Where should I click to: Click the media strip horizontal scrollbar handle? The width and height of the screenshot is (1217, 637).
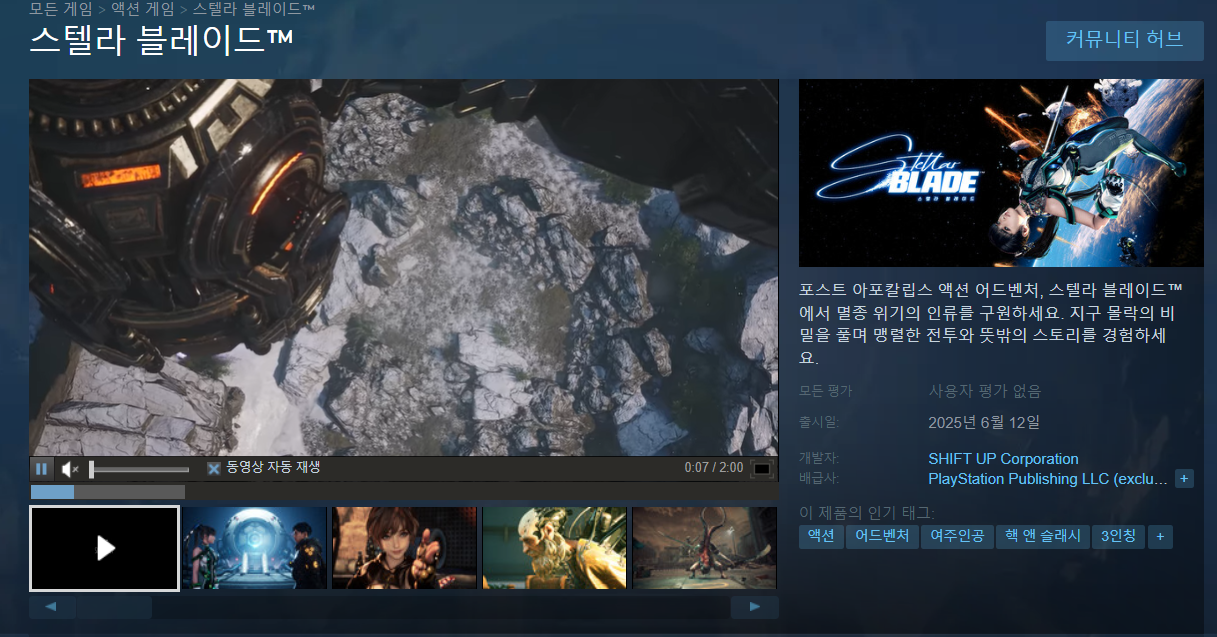[x=113, y=607]
